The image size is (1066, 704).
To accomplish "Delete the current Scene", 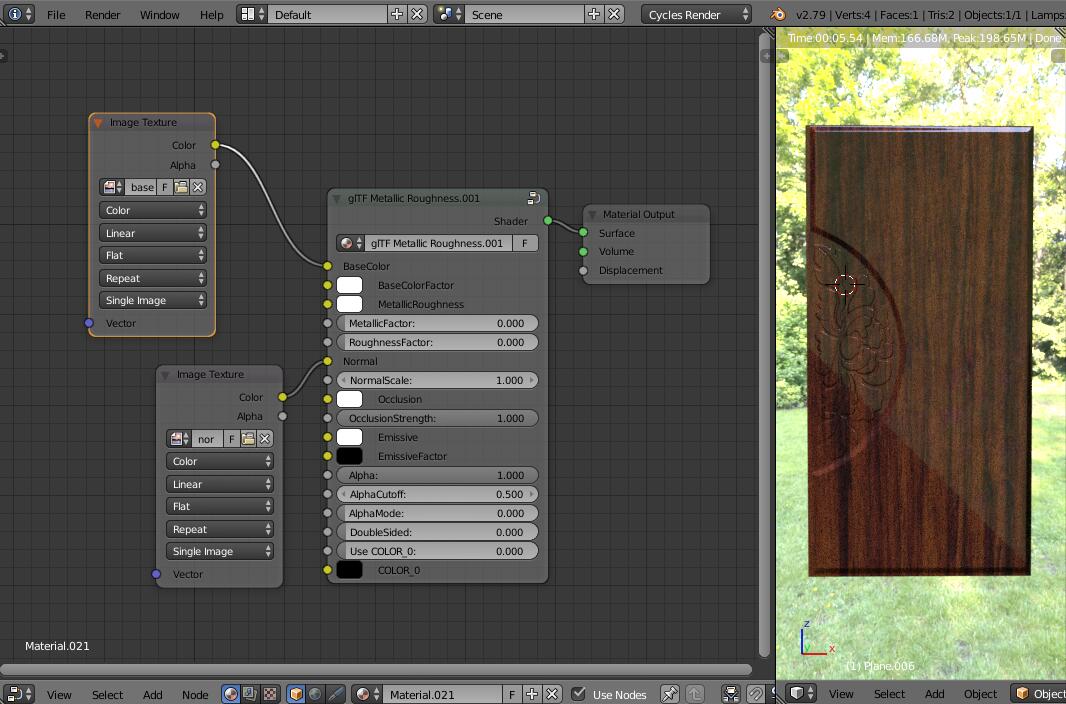I will 615,14.
